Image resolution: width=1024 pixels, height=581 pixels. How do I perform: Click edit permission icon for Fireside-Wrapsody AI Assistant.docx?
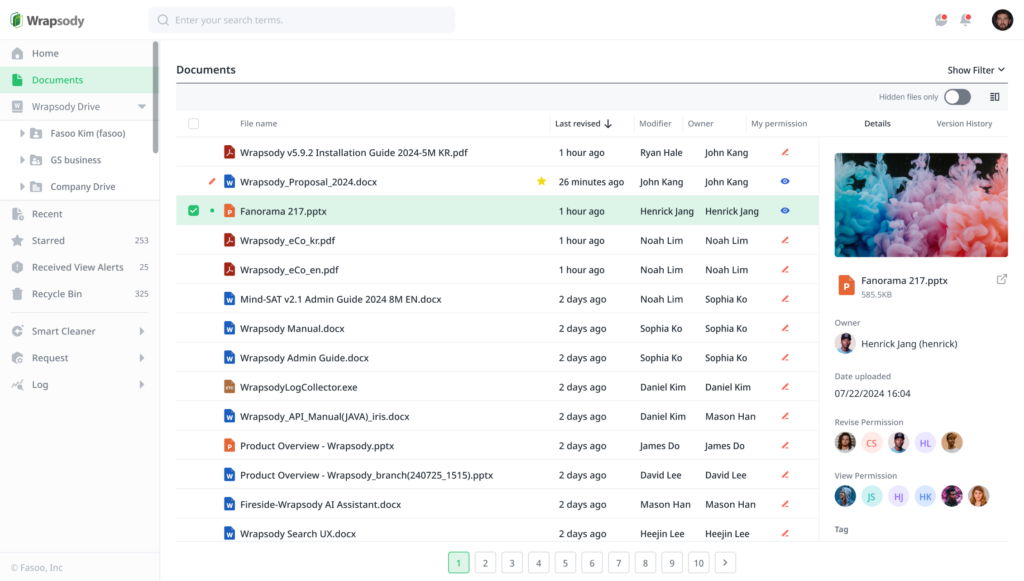[785, 505]
